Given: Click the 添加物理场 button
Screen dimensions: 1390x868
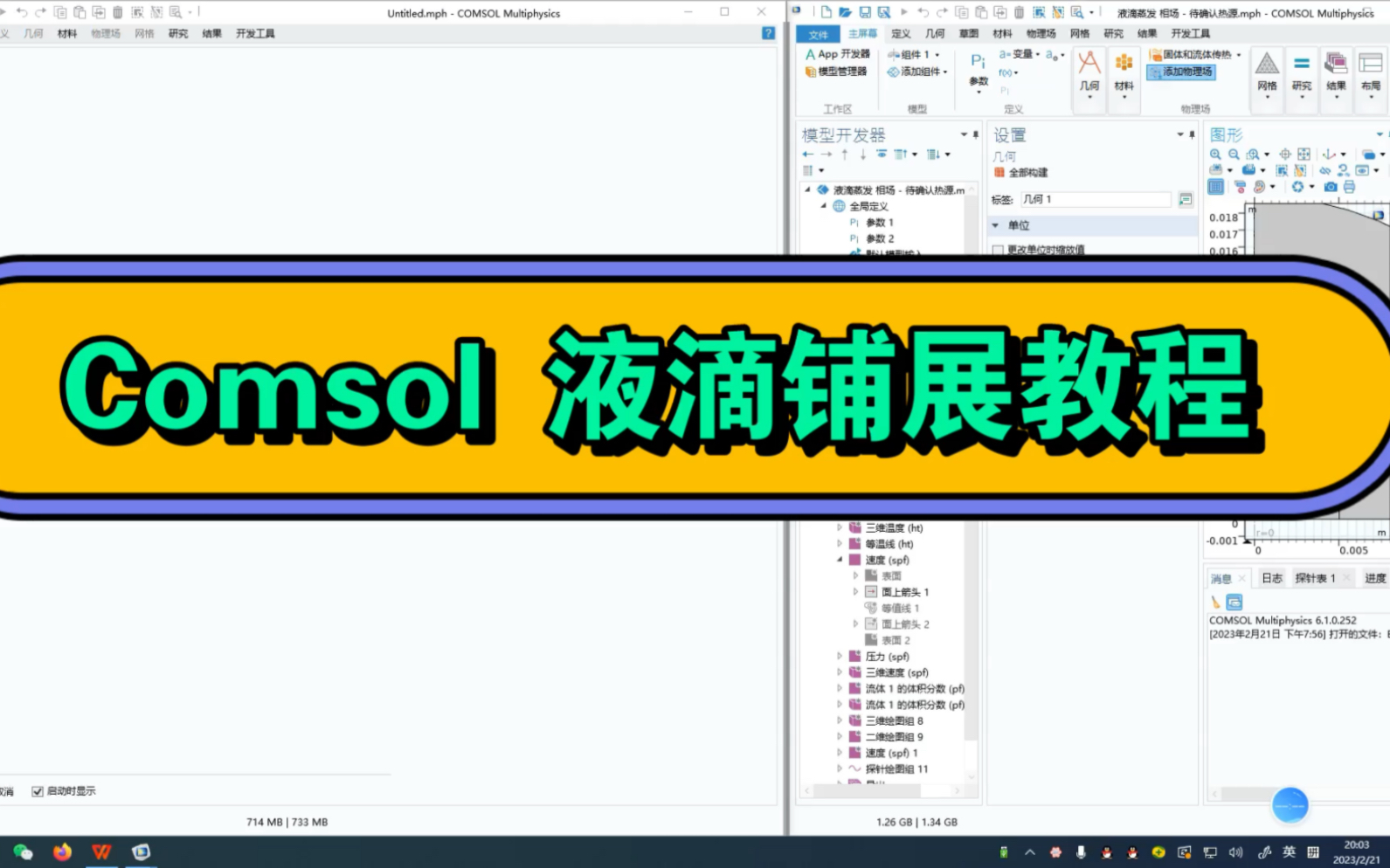Looking at the screenshot, I should (x=1181, y=72).
